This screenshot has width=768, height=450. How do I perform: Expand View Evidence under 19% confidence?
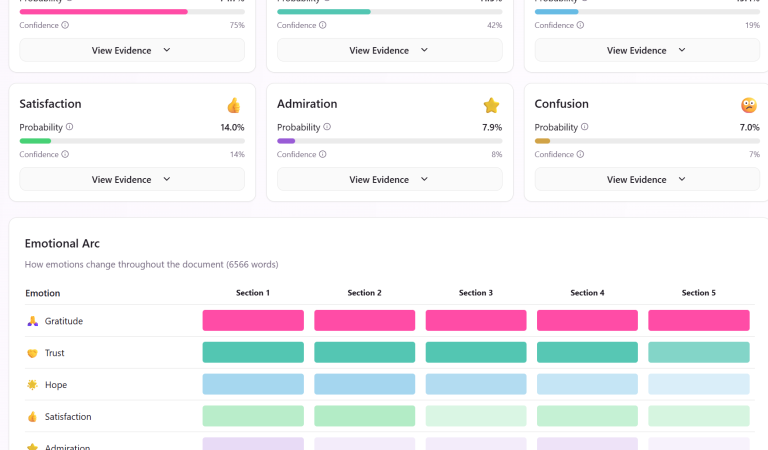point(647,50)
